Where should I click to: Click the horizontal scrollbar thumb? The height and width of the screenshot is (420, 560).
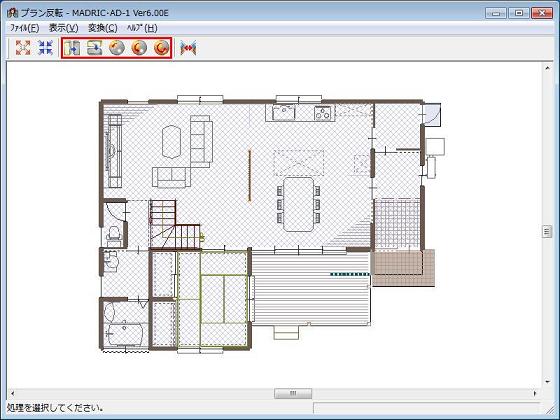tap(293, 393)
